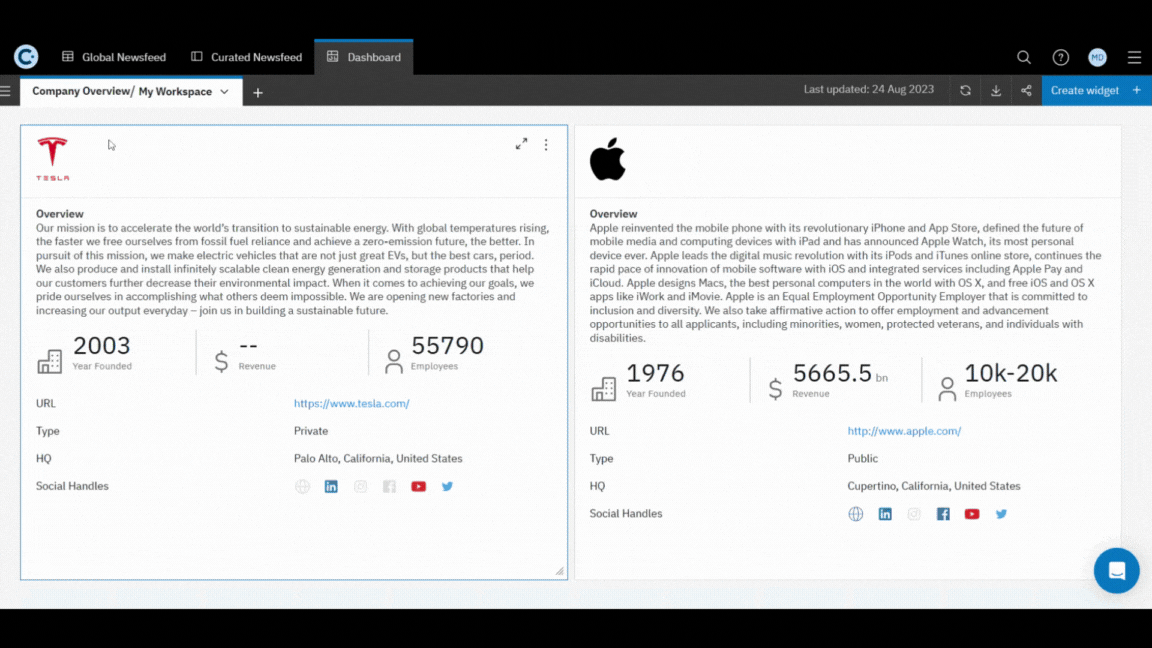Select Apple's YouTube social handle icon
This screenshot has width=1152, height=648.
click(x=971, y=513)
